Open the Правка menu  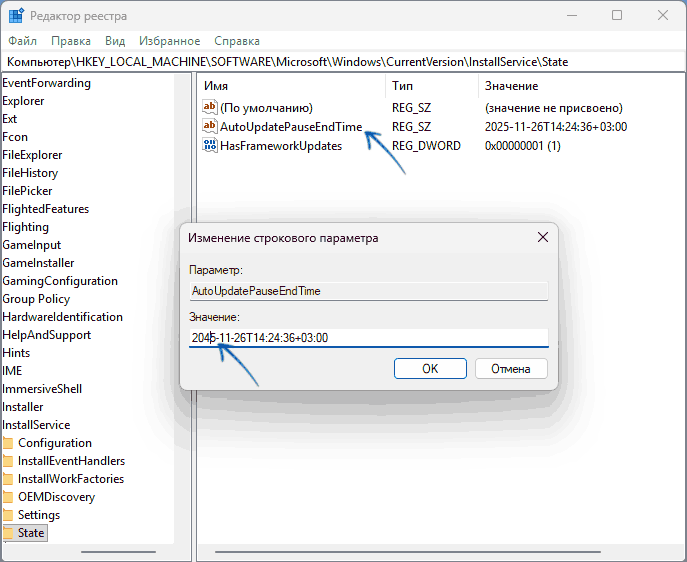(x=71, y=41)
